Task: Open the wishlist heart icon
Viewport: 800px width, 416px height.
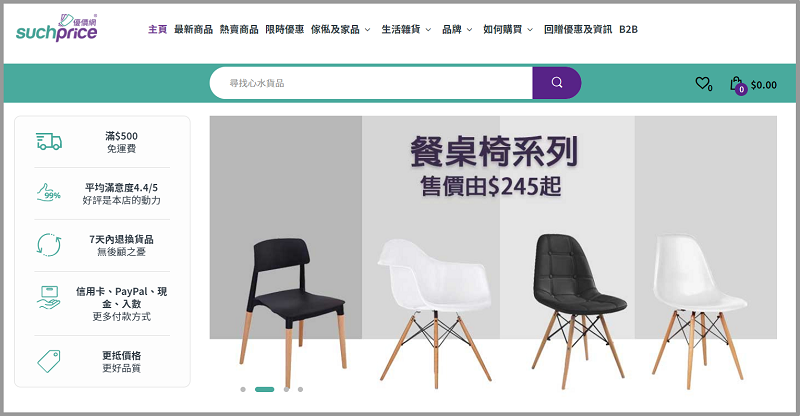Action: [x=703, y=83]
